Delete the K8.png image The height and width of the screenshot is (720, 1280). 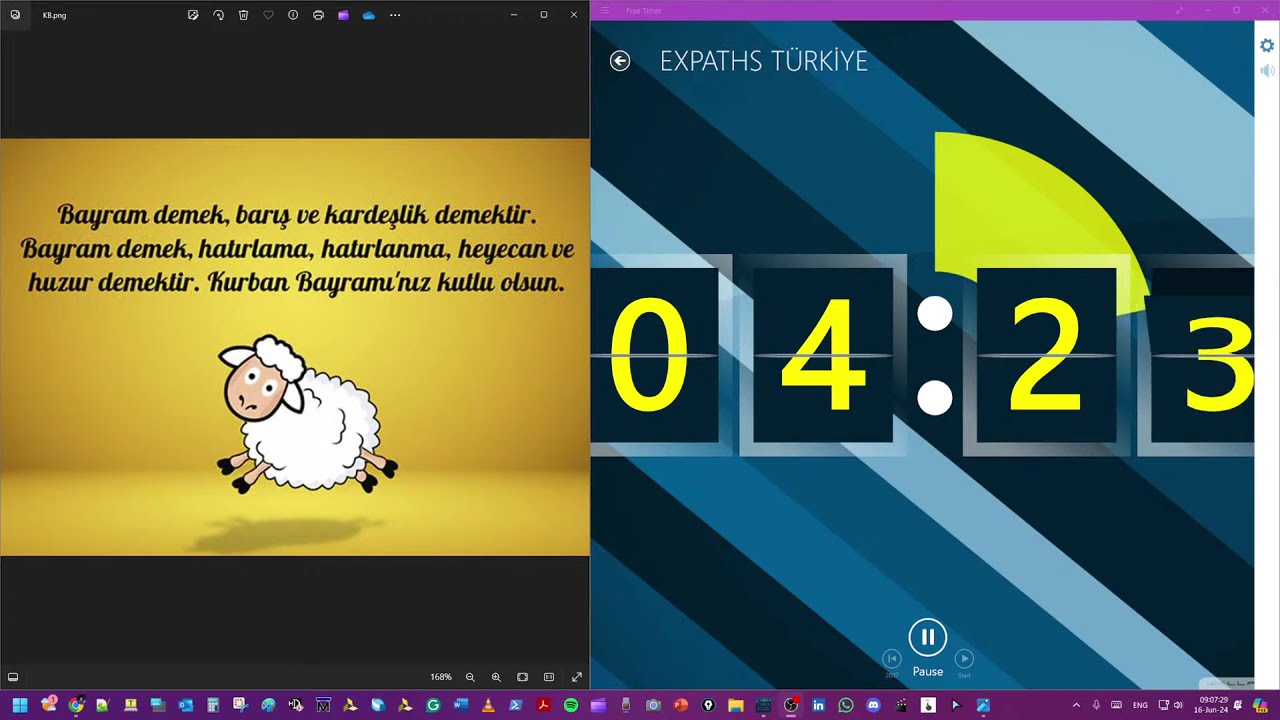[243, 15]
